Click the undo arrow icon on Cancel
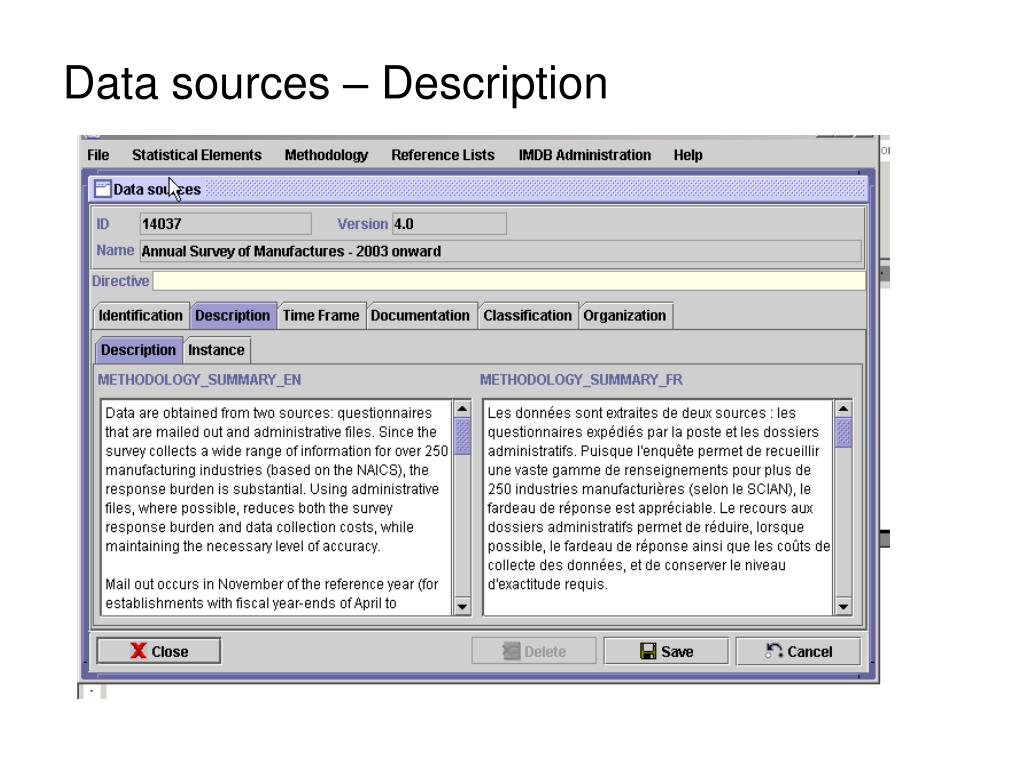Image resolution: width=1024 pixels, height=768 pixels. click(x=774, y=650)
